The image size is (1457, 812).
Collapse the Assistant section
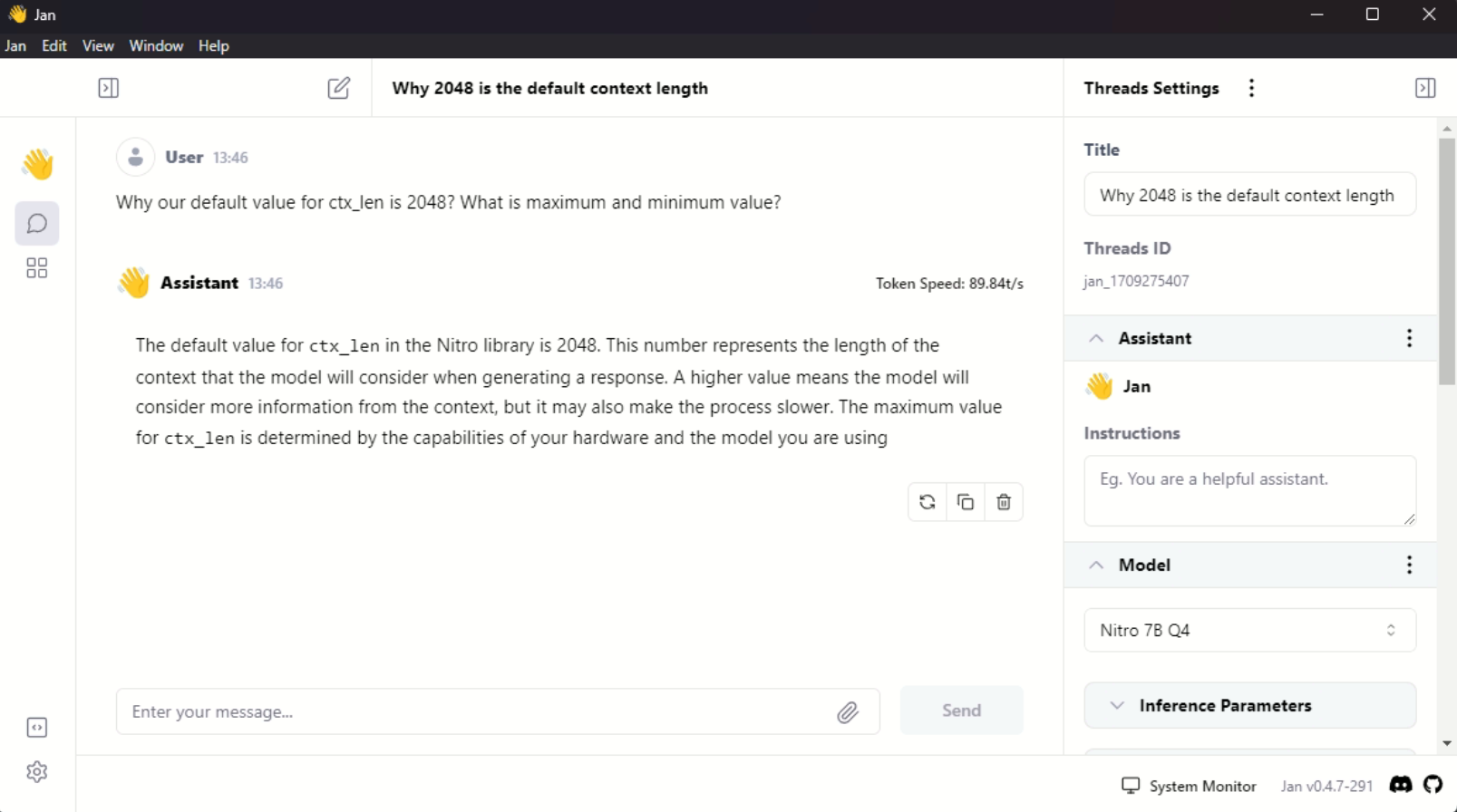click(1096, 338)
